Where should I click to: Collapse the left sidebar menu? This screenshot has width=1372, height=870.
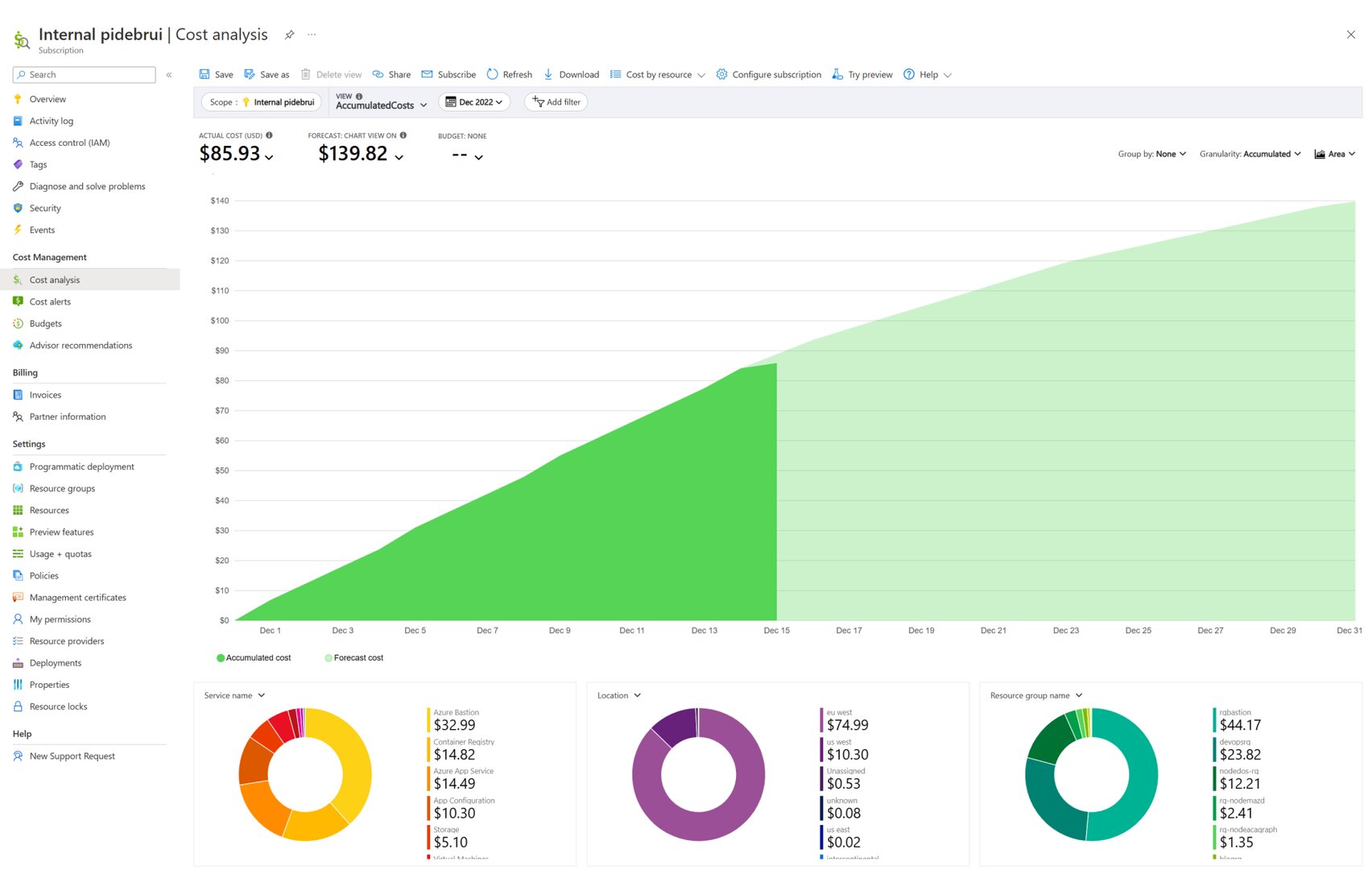click(169, 75)
